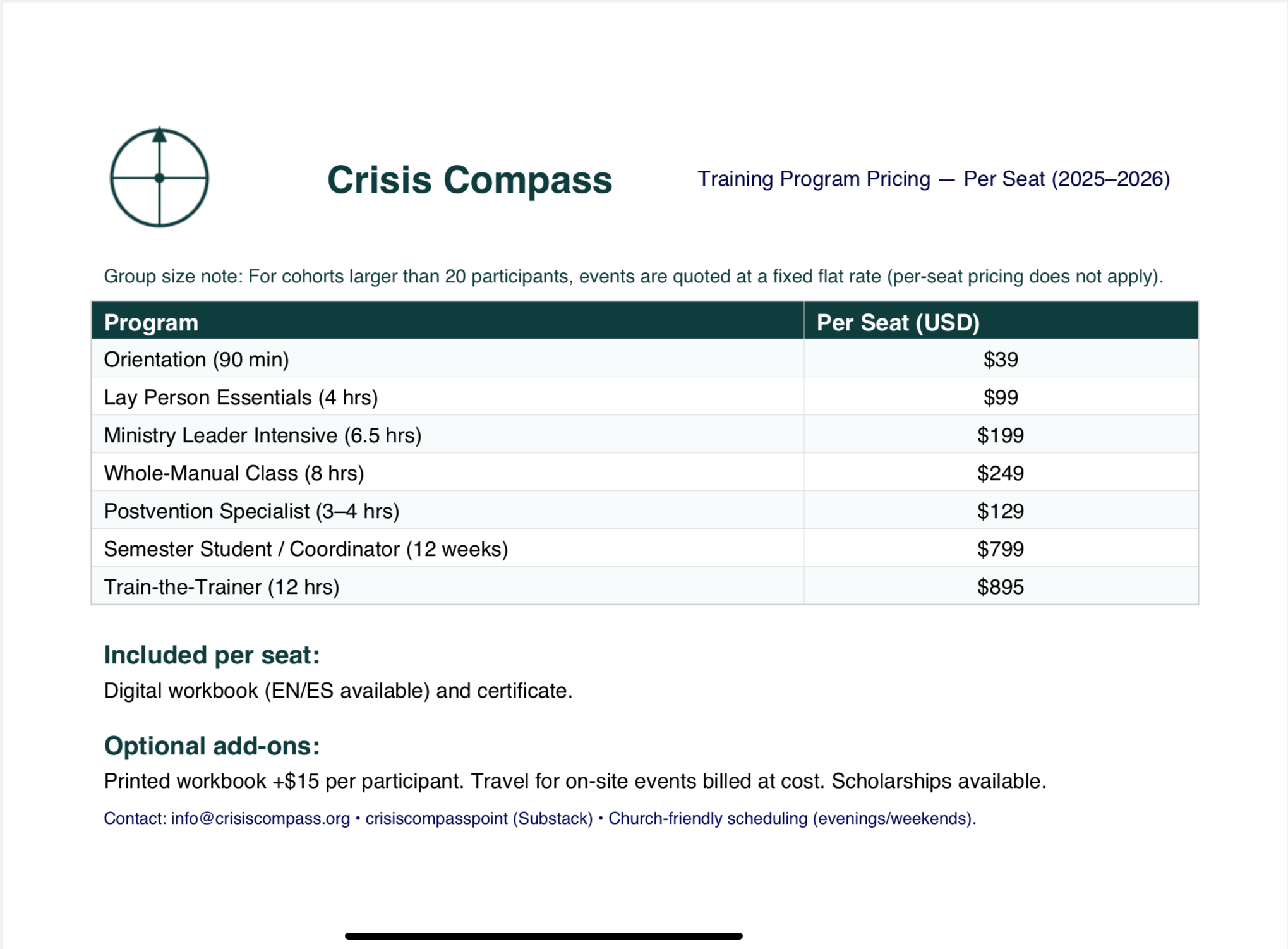This screenshot has width=1288, height=949.
Task: Select the Whole-Manual Class (8 hrs) entry
Action: 234,473
